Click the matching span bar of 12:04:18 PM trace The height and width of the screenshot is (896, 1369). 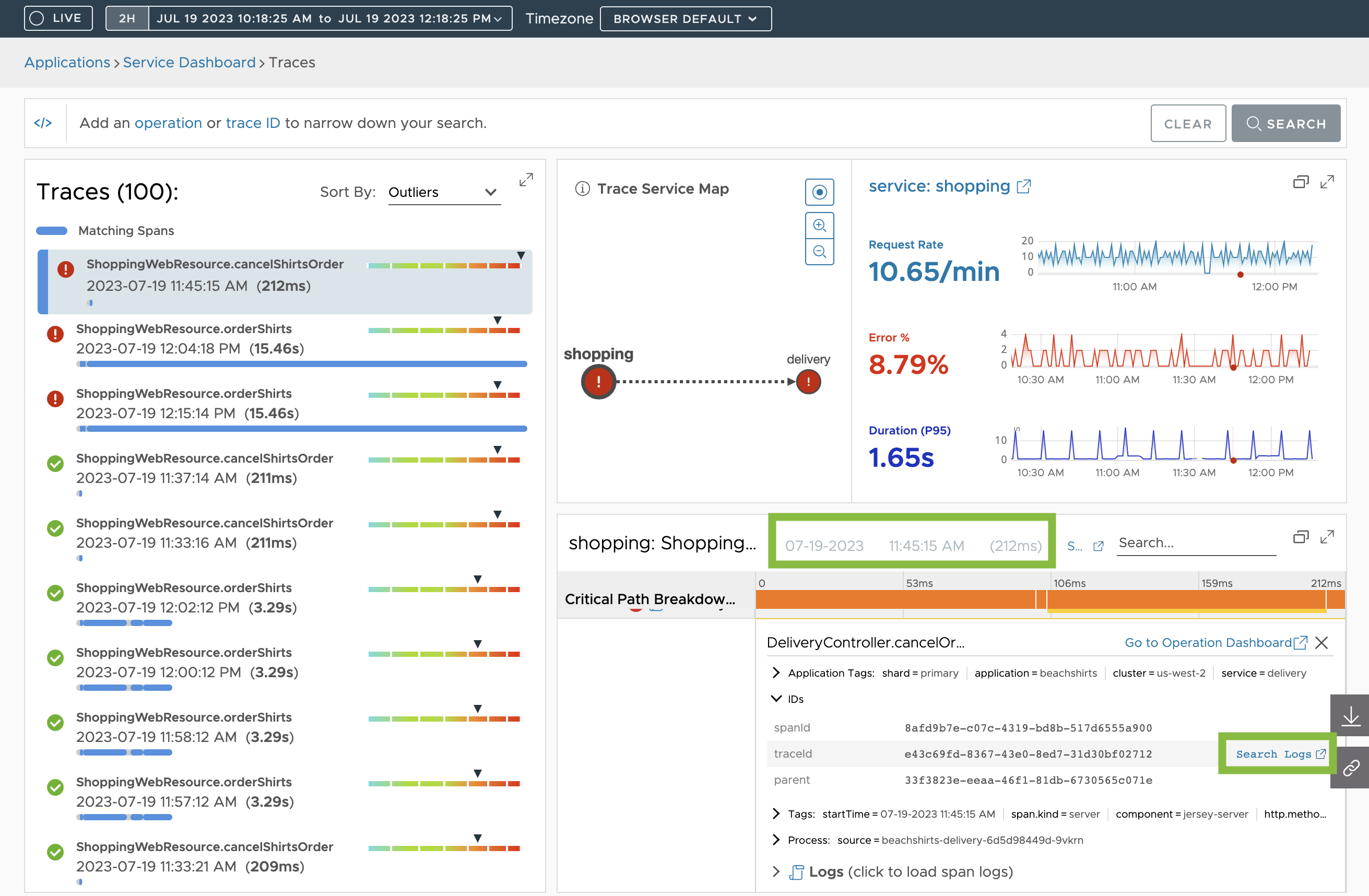pyautogui.click(x=302, y=364)
